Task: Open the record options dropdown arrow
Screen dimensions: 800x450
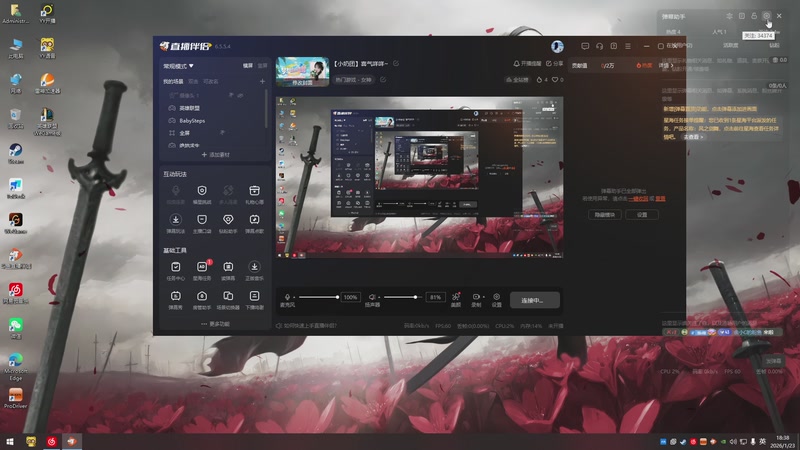Action: (483, 297)
